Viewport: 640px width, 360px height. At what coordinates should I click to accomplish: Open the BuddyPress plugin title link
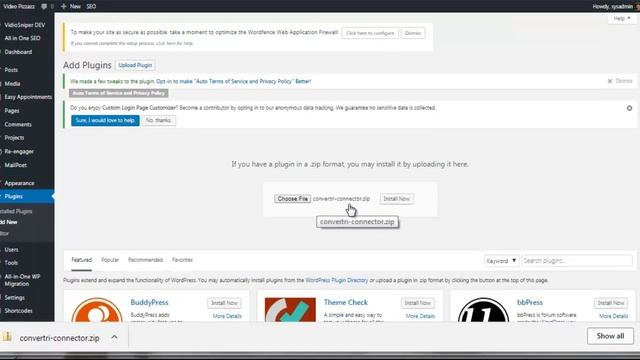click(x=149, y=302)
